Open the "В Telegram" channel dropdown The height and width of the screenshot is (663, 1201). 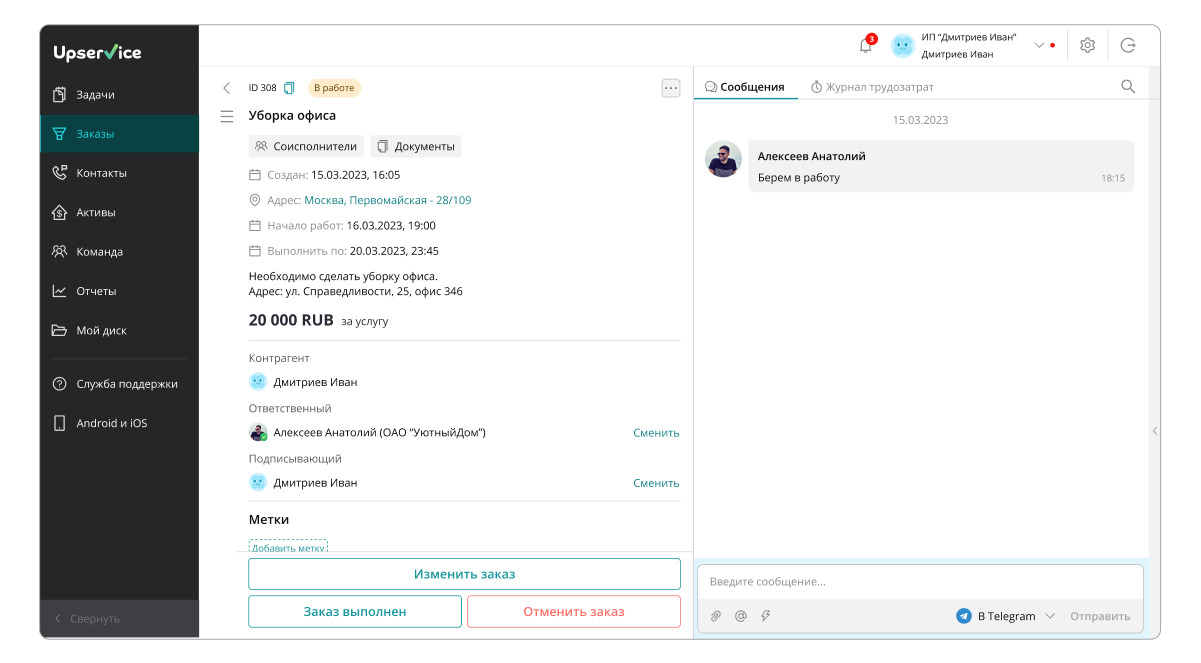tap(1006, 616)
